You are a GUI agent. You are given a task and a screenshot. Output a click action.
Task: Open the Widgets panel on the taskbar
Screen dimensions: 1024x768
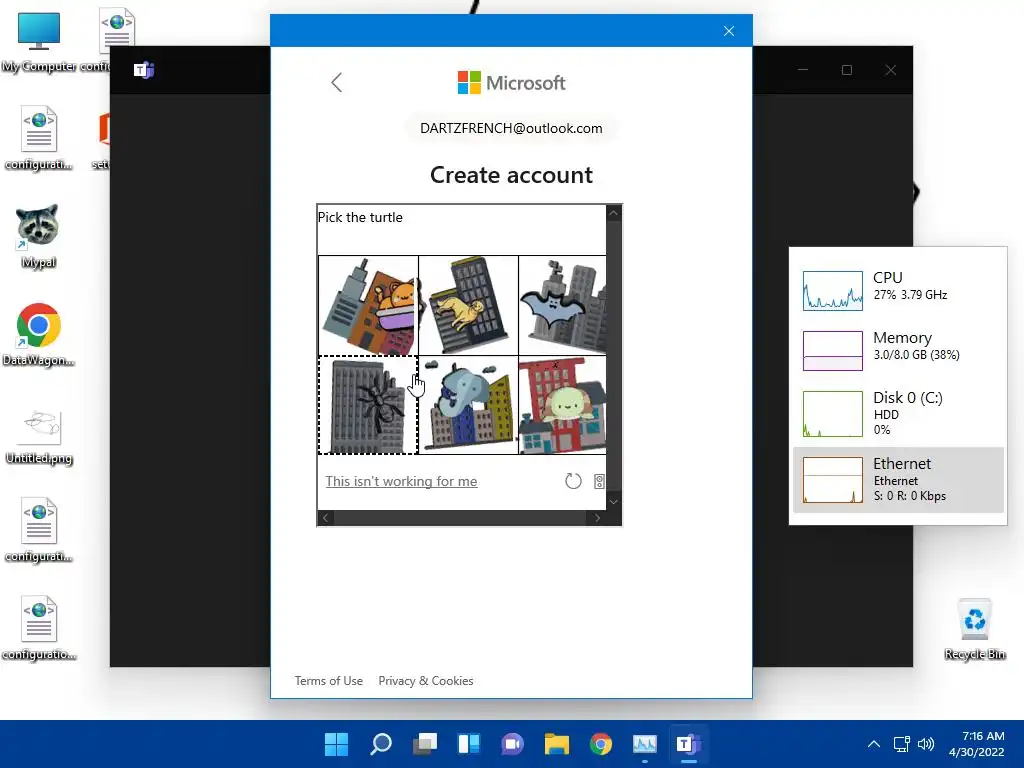point(469,744)
